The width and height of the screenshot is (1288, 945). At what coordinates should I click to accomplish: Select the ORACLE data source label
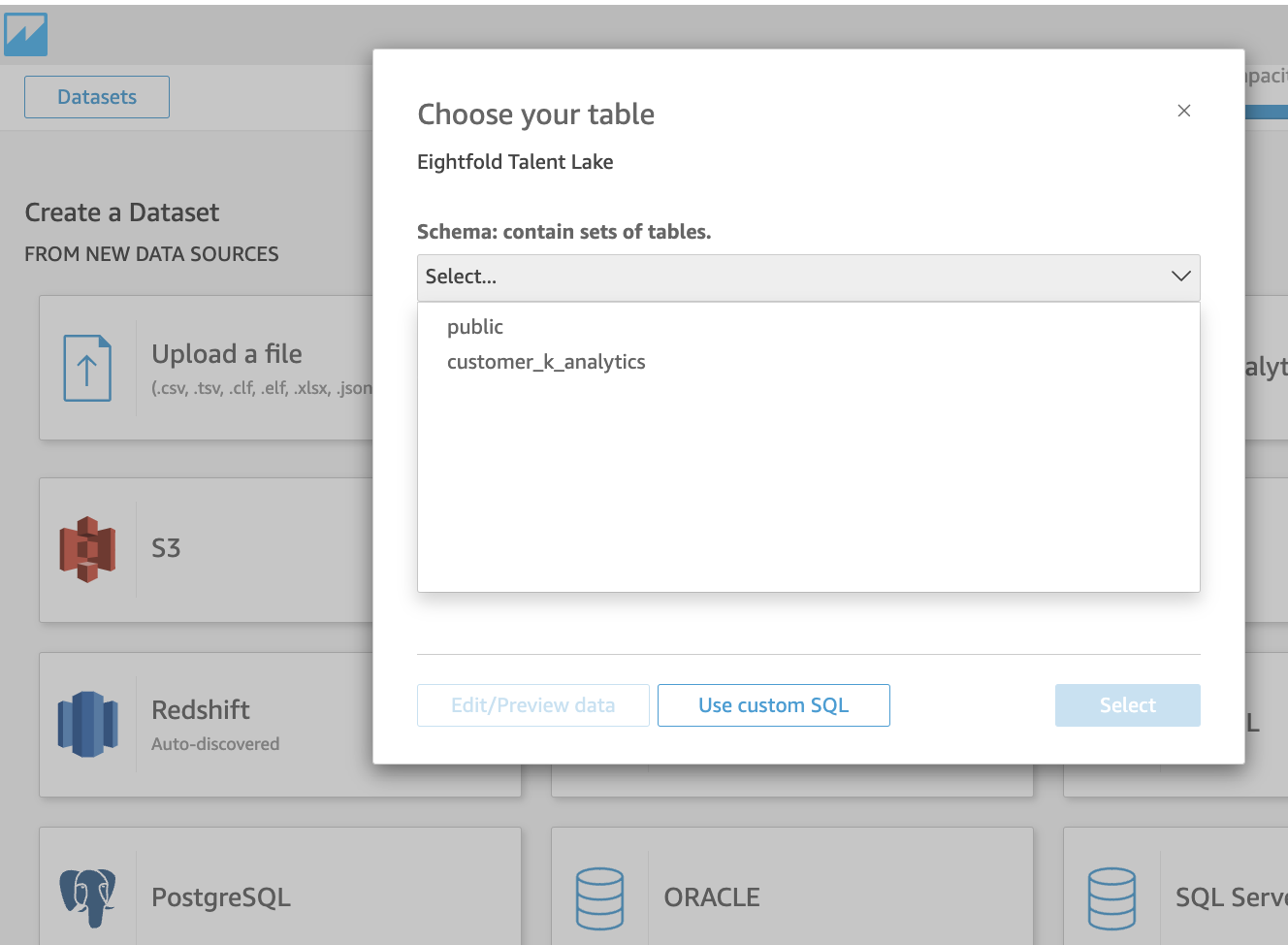[712, 897]
